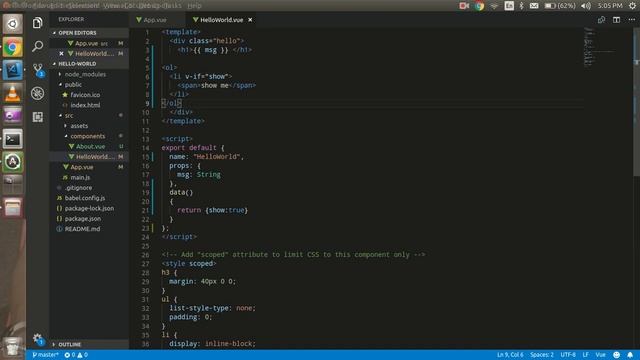Open the Debug view in activity bar

click(x=38, y=93)
